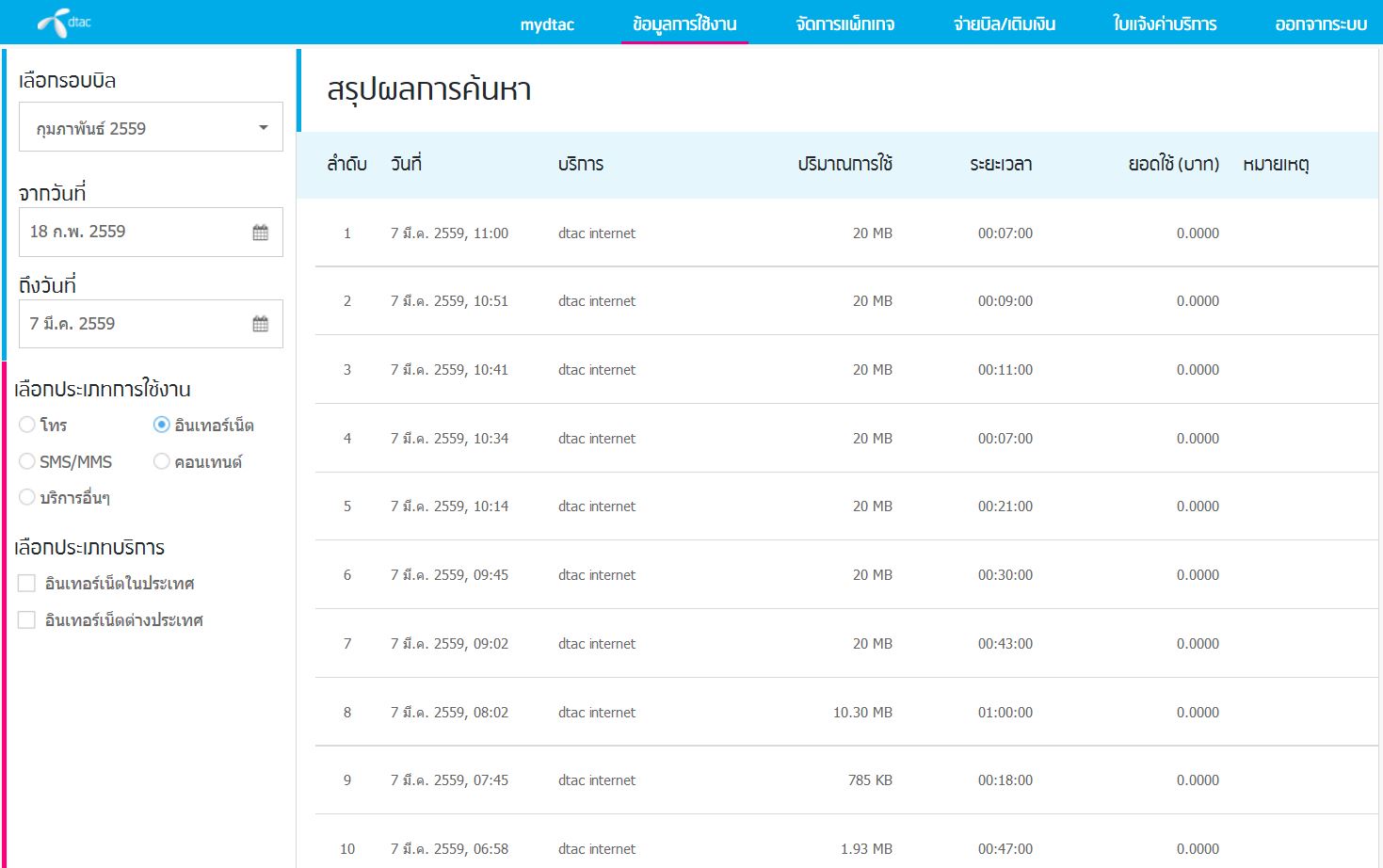Open calendar icon for จากวันที่ field

coord(261,233)
